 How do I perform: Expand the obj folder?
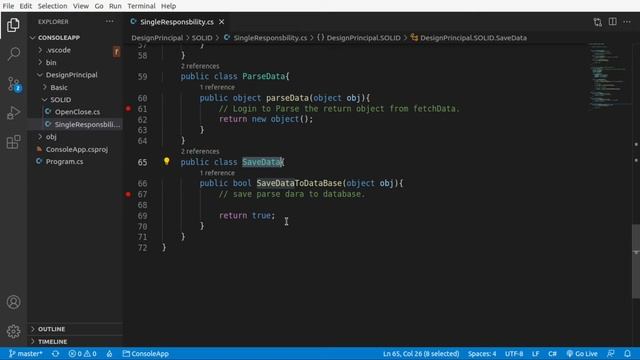(75, 137)
